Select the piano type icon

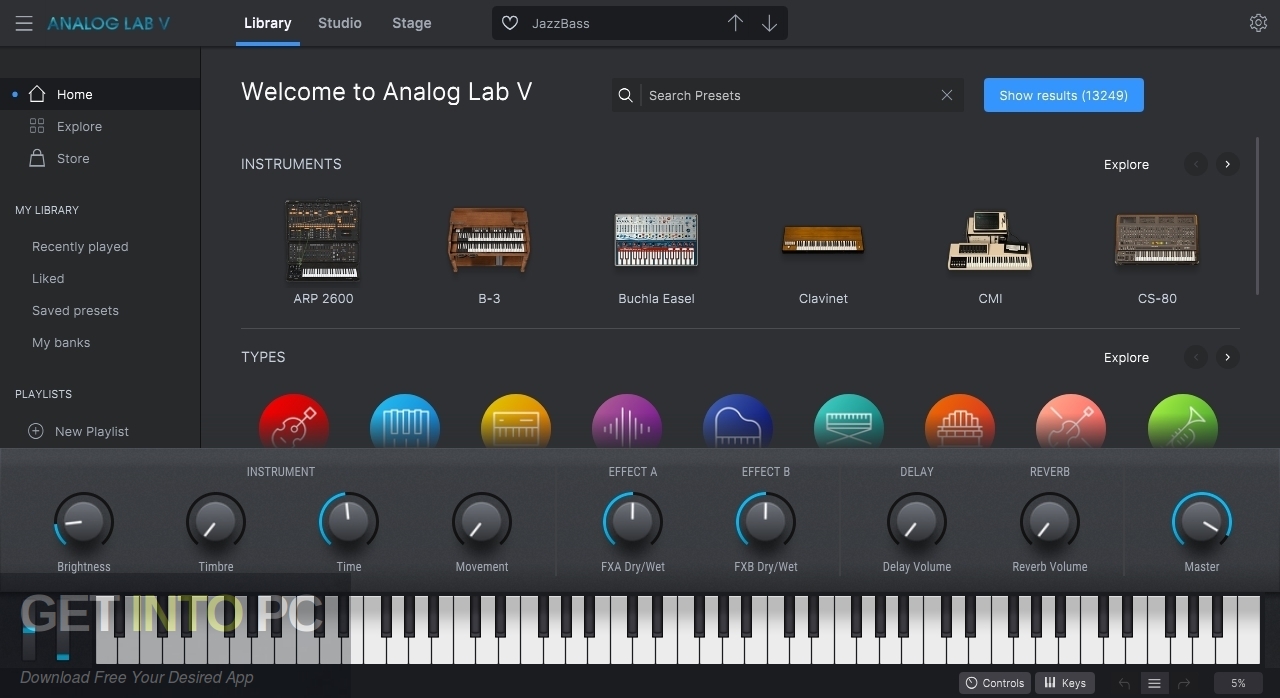coord(738,422)
